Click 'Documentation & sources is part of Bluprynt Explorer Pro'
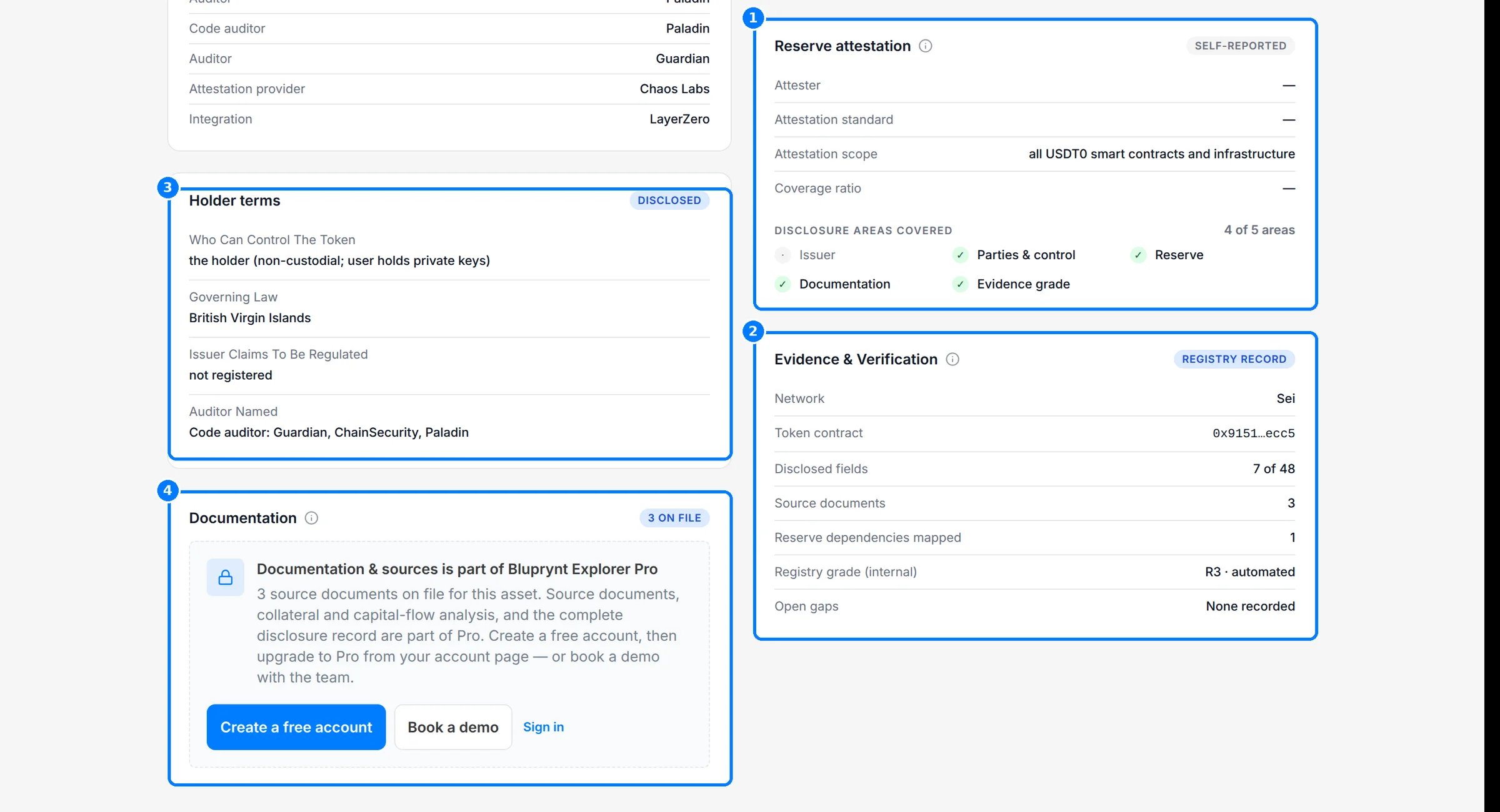1500x812 pixels. tap(457, 569)
